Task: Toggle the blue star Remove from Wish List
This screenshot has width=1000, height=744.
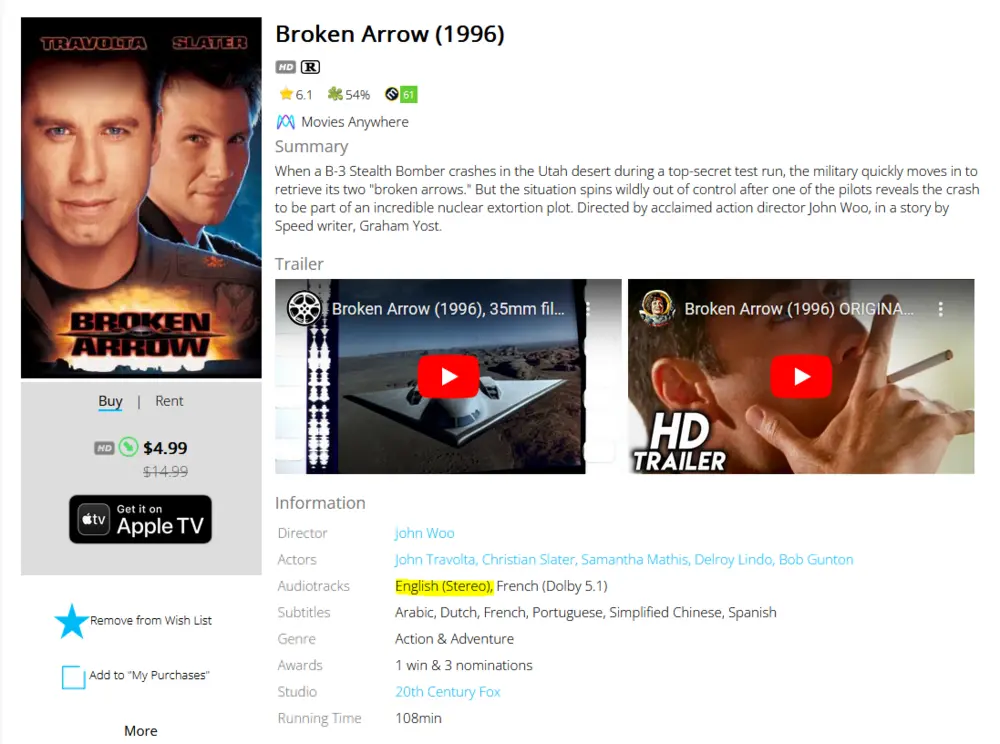Action: (71, 621)
